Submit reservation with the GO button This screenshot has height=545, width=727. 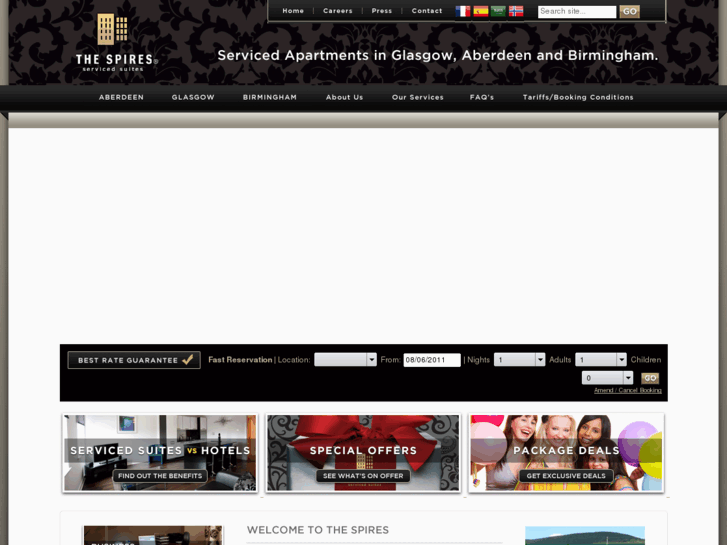tap(650, 378)
